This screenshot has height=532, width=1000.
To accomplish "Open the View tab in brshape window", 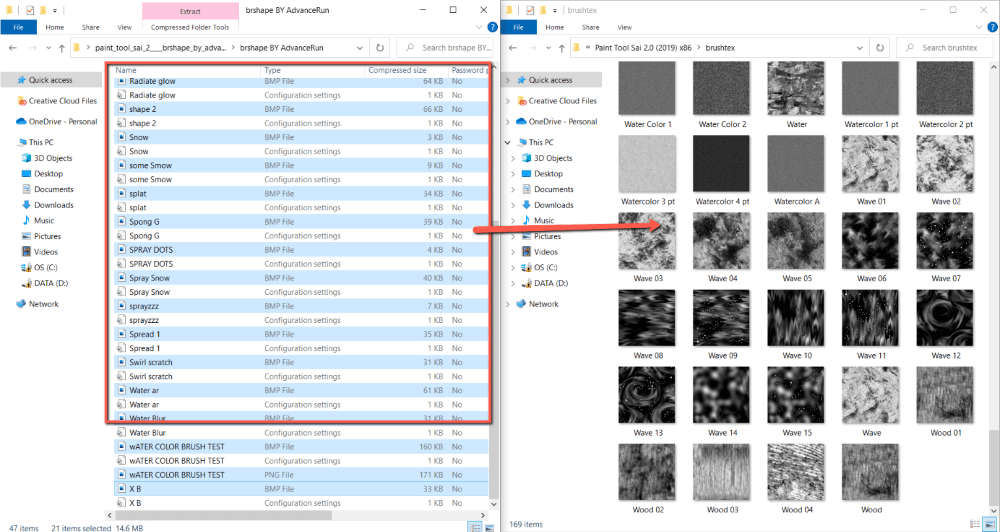I will click(124, 27).
